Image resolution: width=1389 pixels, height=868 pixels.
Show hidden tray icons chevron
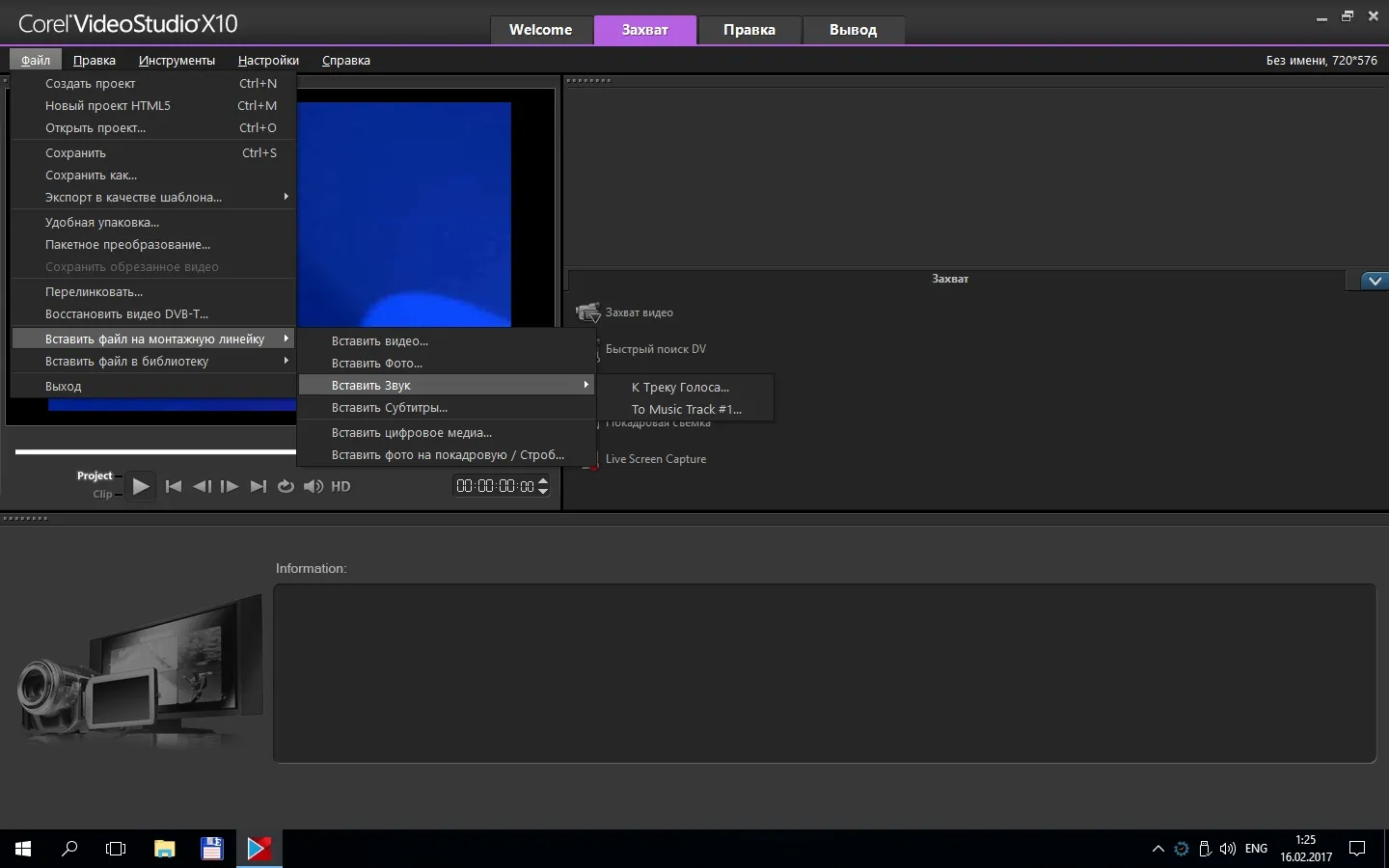[x=1158, y=849]
